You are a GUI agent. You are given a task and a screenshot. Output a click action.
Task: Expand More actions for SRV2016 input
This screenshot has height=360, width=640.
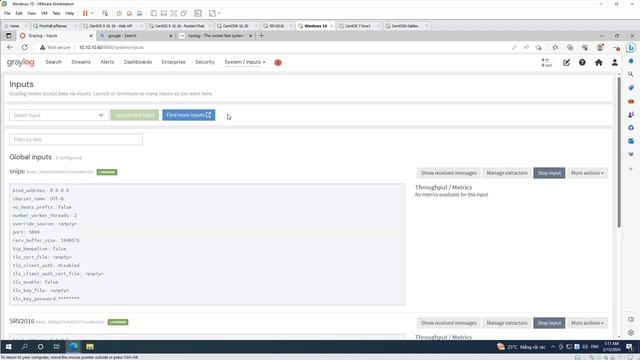587,323
